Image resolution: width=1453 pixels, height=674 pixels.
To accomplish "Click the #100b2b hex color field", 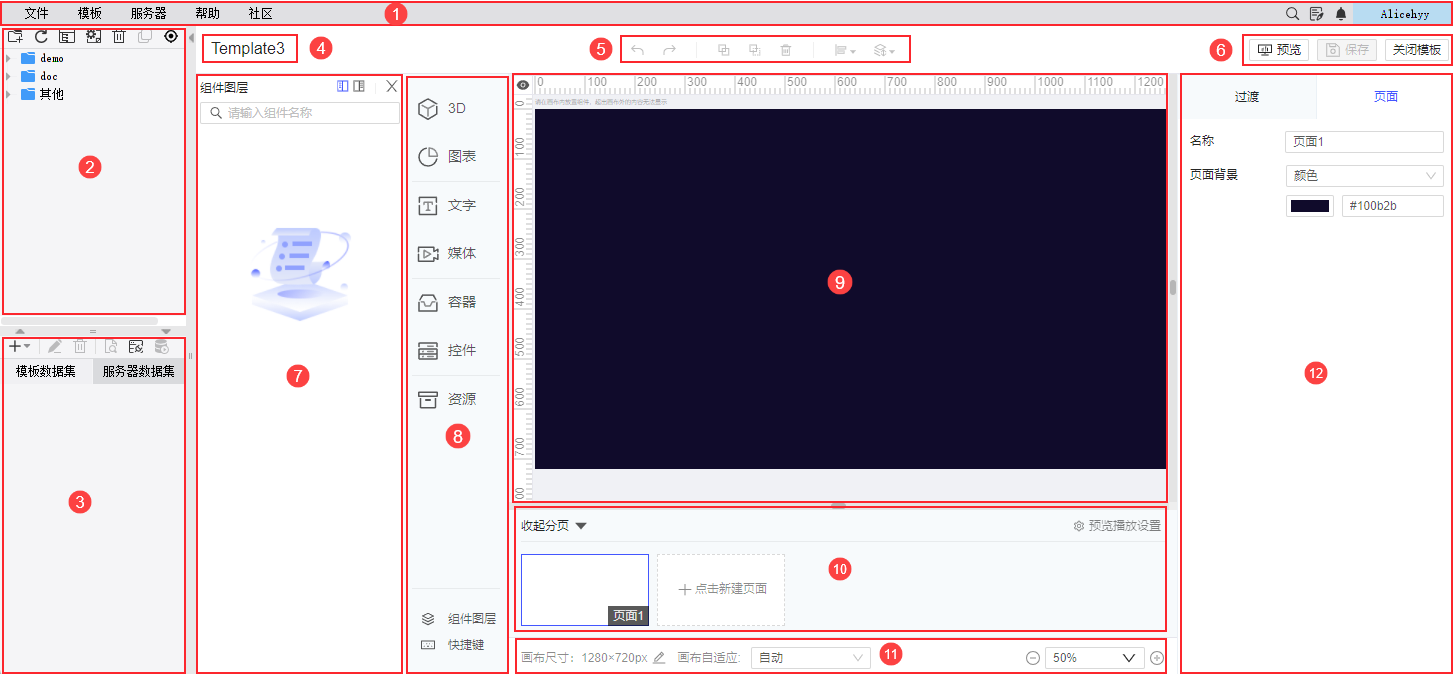I will (x=1393, y=206).
